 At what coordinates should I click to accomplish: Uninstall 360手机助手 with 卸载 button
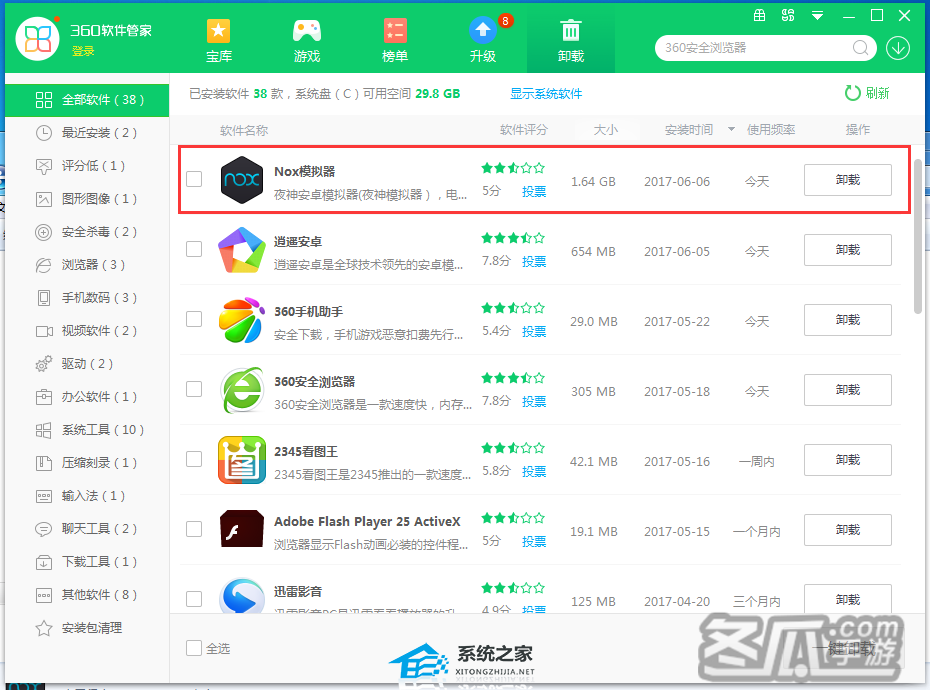pos(848,320)
